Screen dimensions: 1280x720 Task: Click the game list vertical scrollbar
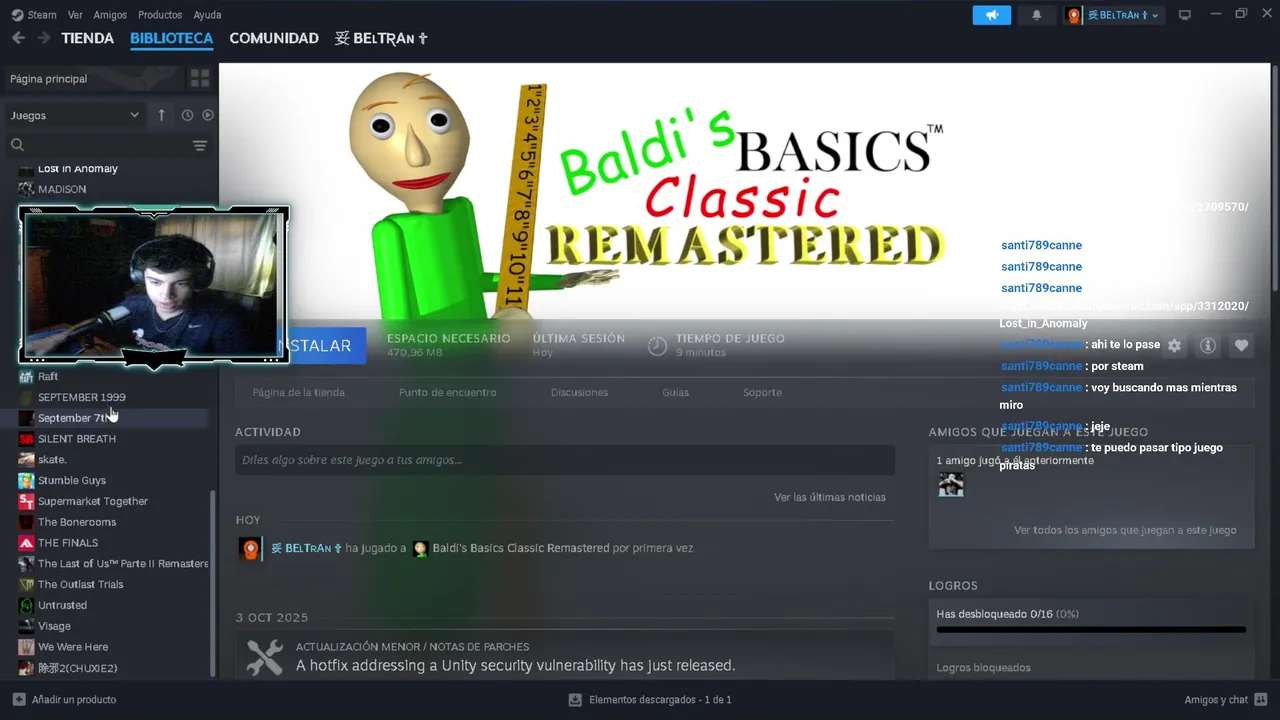(212, 583)
